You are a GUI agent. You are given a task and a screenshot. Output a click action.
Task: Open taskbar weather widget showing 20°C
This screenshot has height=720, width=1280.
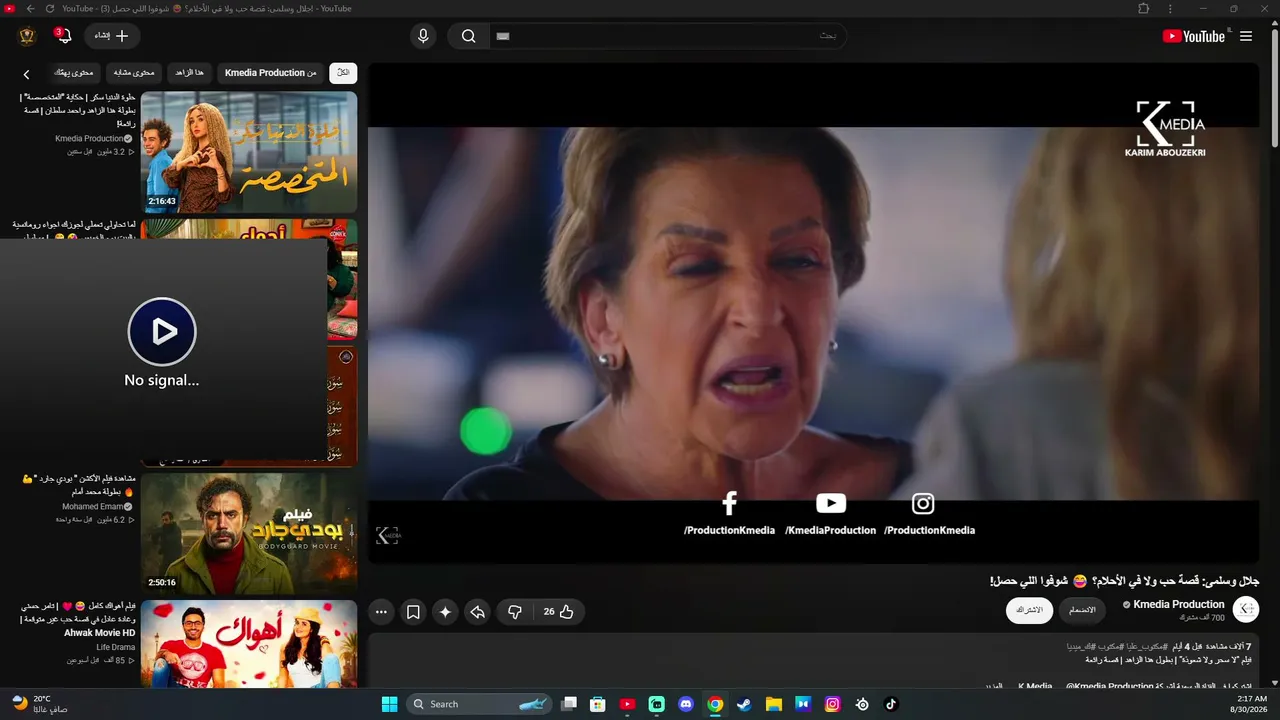tap(40, 704)
